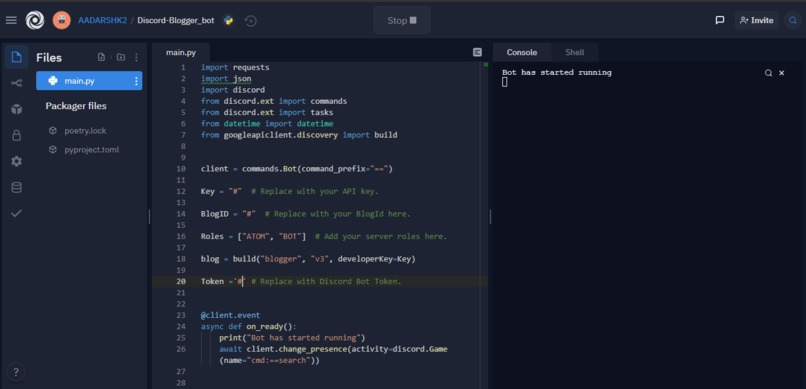806x389 pixels.
Task: Click the editor layout toggle icon
Action: 478,52
